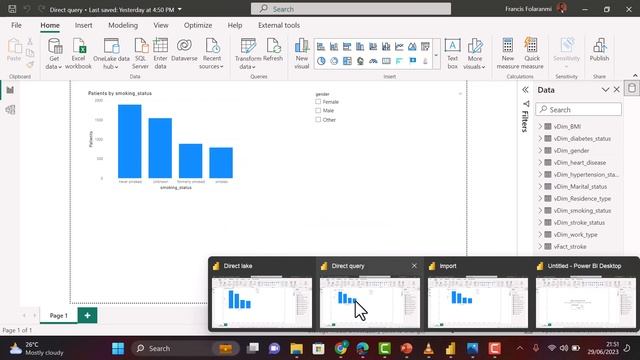Connect to SQL Server

[x=140, y=53]
